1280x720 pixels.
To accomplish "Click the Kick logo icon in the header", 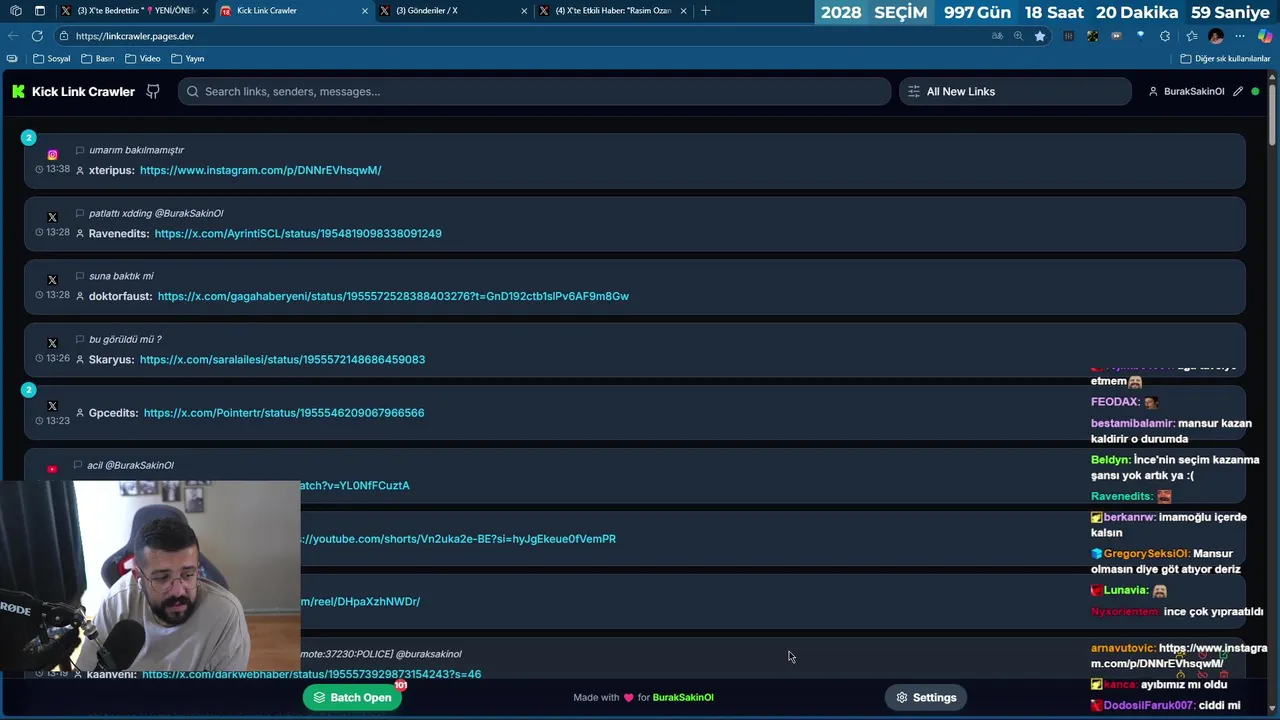I will click(x=18, y=91).
